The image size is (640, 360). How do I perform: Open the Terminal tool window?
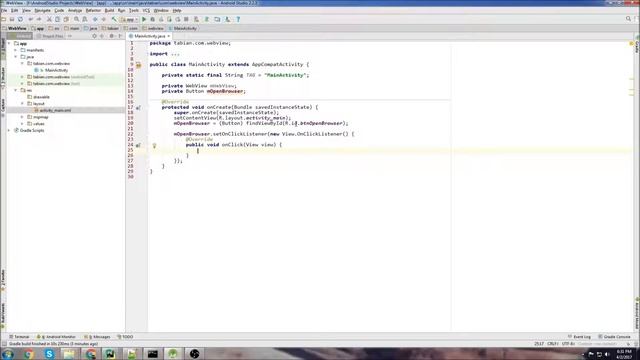coord(19,337)
